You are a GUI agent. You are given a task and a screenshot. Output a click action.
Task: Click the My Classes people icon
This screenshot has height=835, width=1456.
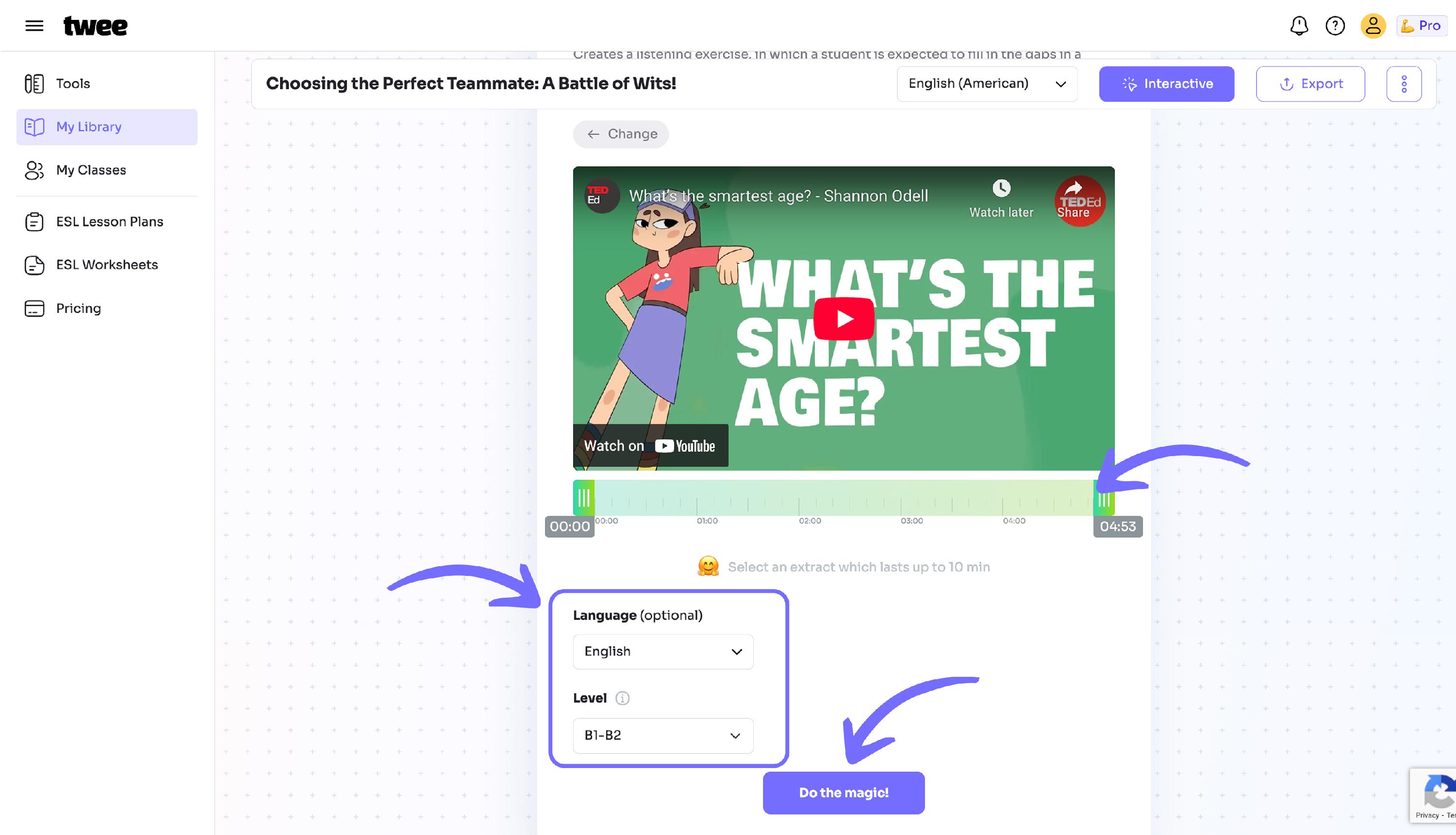[x=34, y=170]
